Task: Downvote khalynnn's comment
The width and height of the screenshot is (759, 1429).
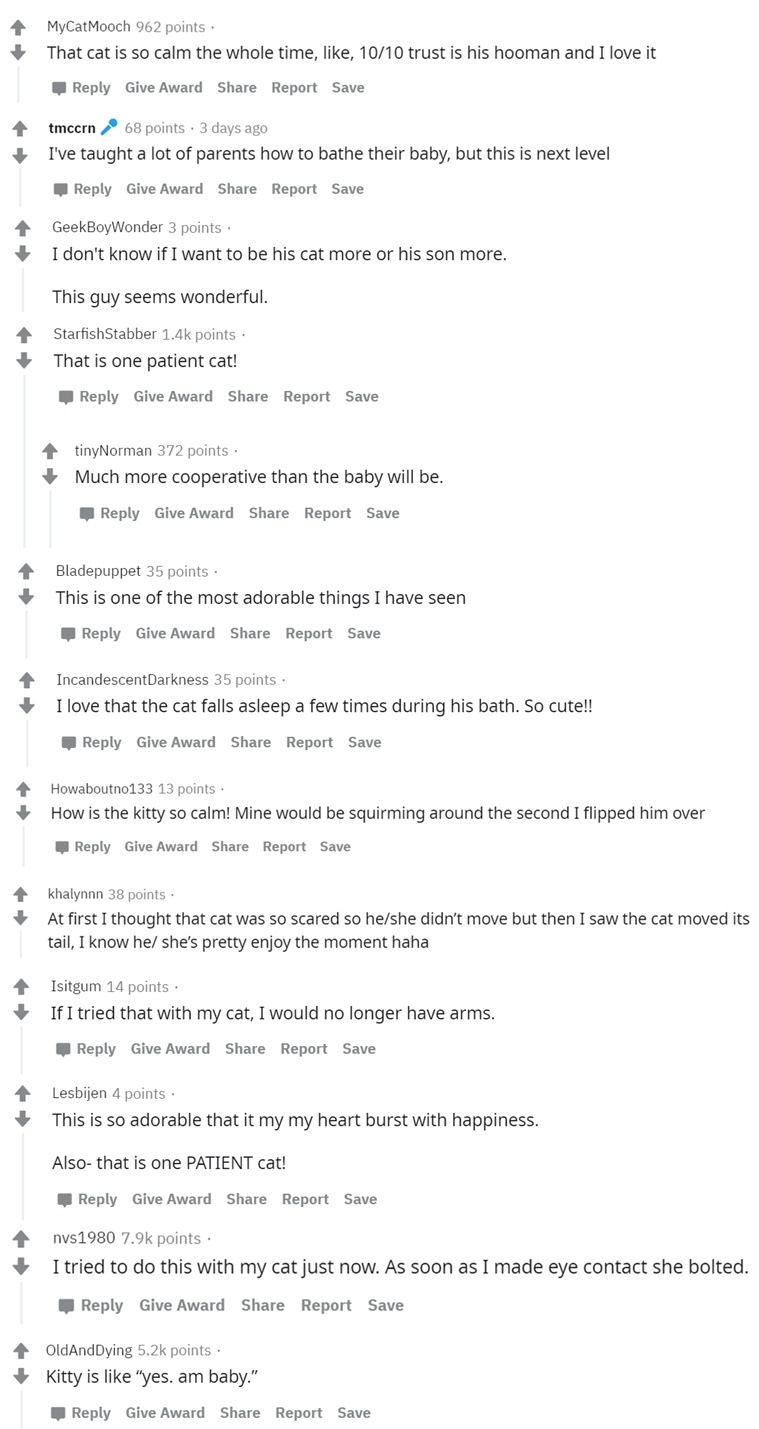Action: (19, 917)
